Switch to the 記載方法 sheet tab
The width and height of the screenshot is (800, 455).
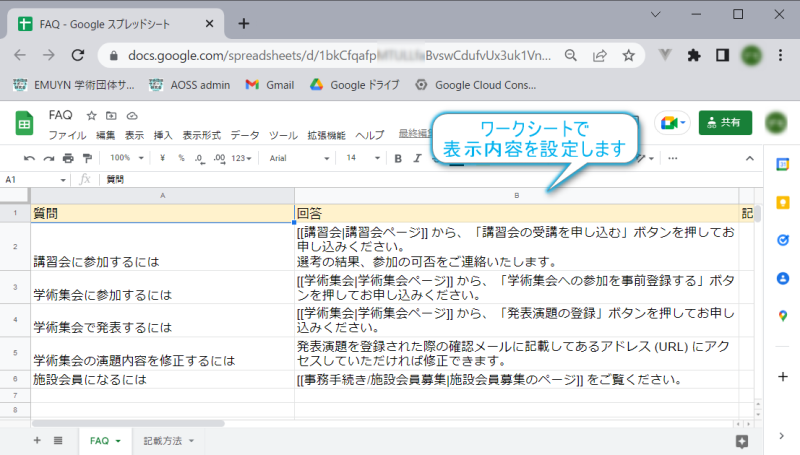click(x=162, y=440)
